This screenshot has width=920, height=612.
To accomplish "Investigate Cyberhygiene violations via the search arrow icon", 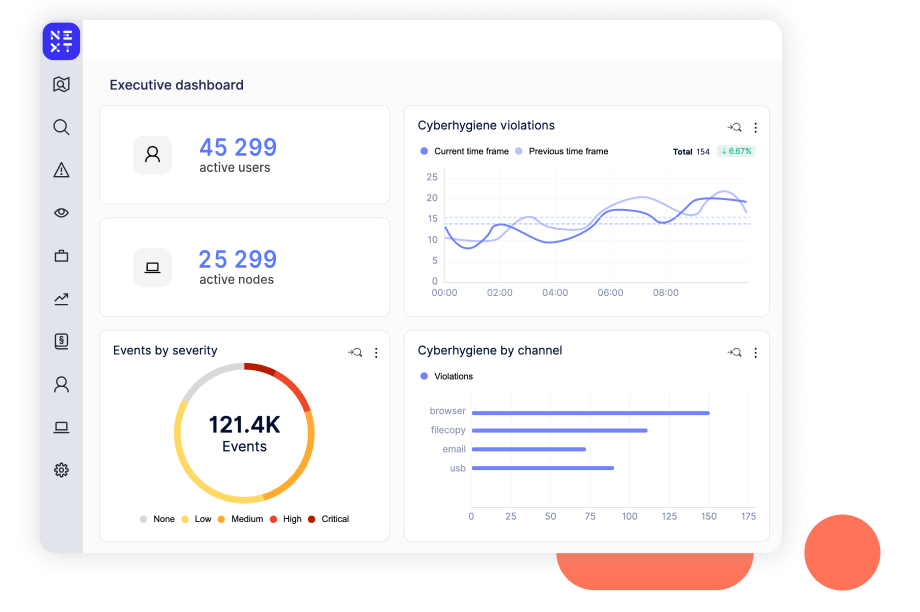I will 735,127.
